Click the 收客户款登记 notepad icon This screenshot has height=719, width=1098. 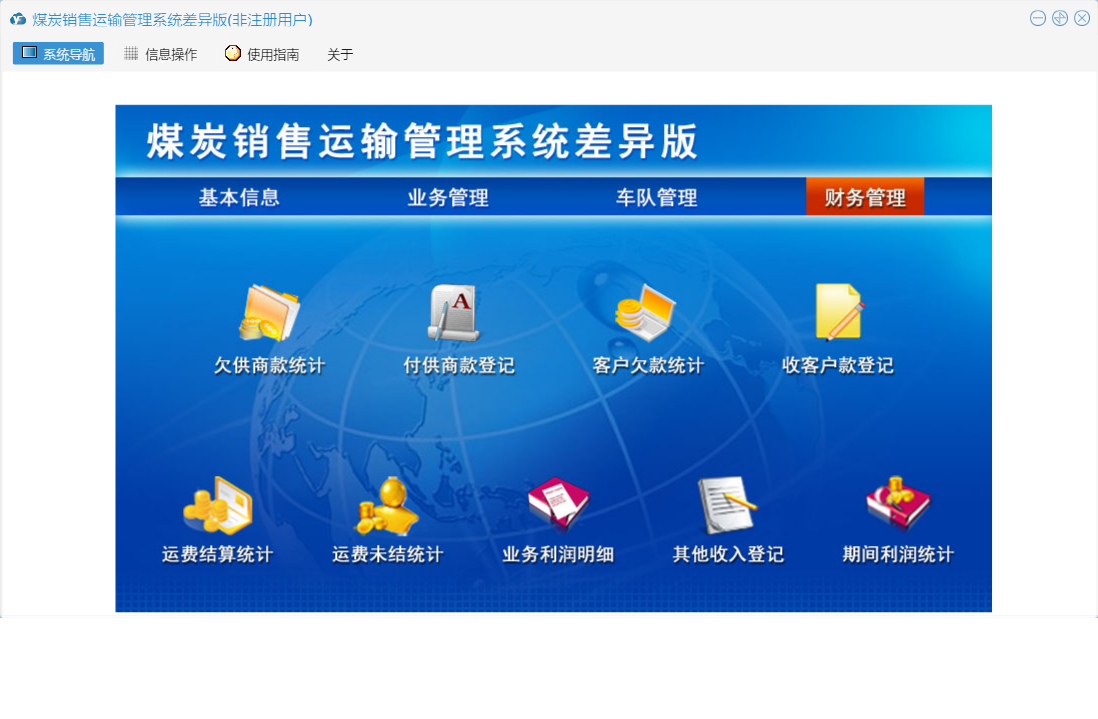pos(837,313)
